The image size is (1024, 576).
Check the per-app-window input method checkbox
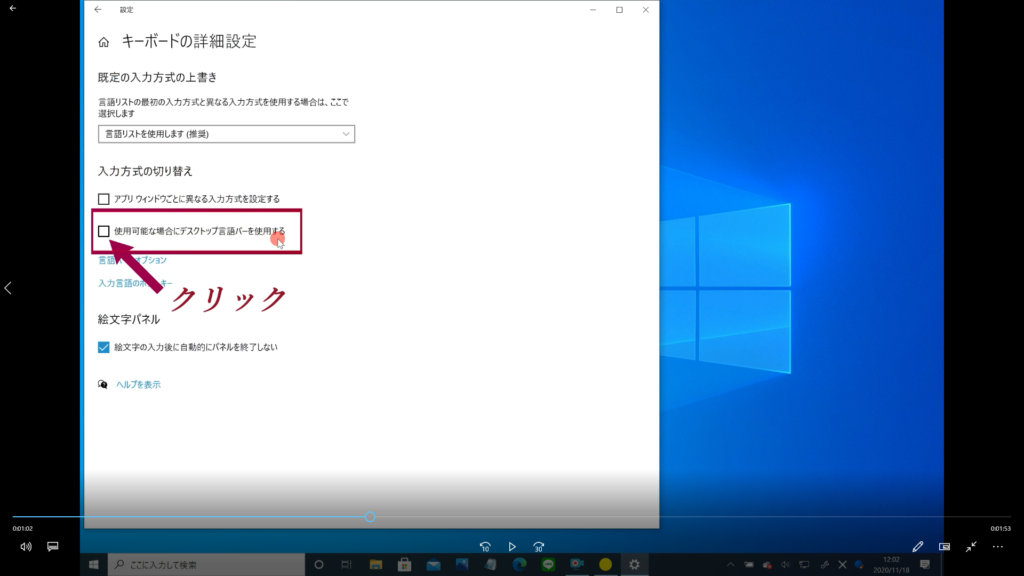[x=104, y=199]
